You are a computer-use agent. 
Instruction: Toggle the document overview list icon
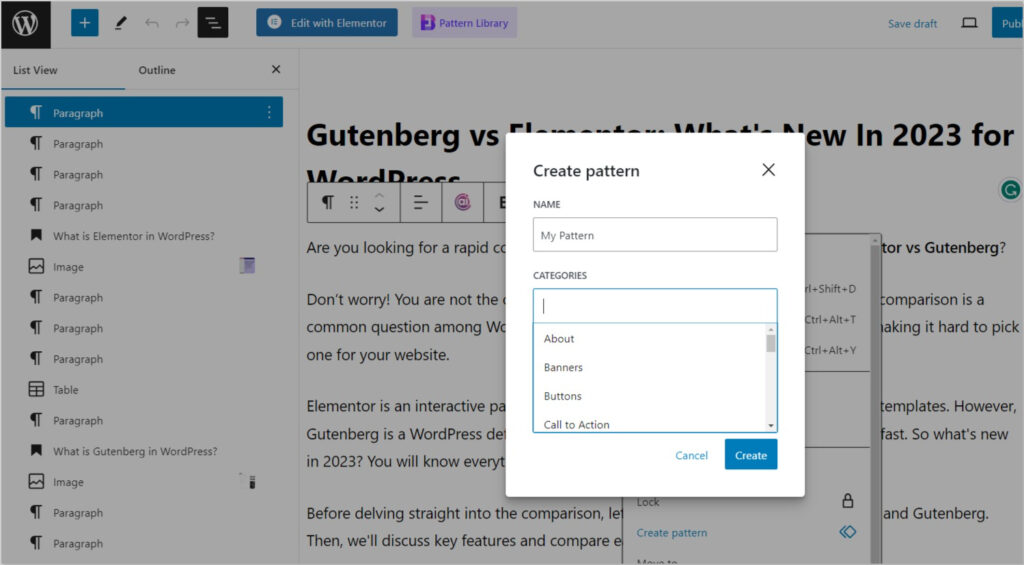click(x=213, y=23)
